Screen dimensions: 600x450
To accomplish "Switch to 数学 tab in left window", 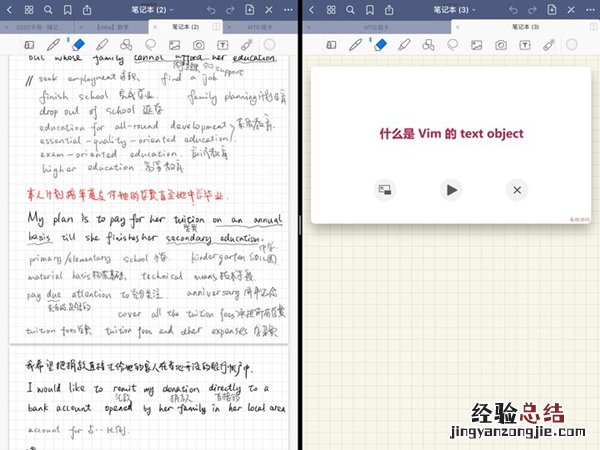I will [112, 27].
